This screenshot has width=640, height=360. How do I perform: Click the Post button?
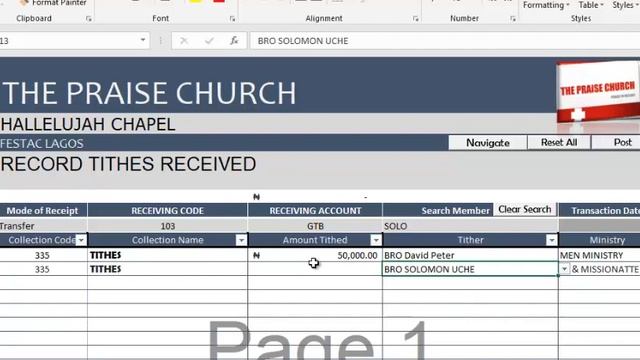pos(617,142)
